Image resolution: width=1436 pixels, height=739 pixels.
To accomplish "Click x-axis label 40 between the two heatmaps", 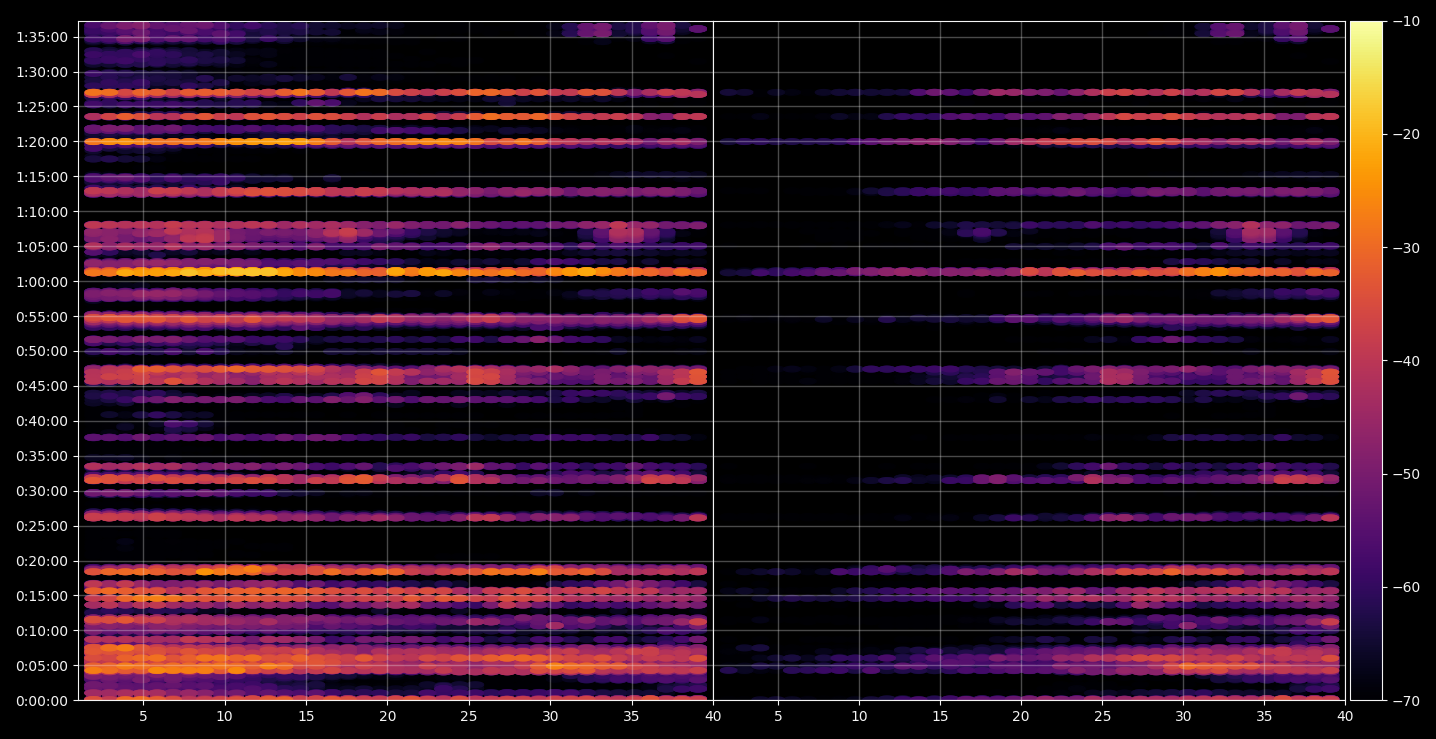I will (713, 717).
